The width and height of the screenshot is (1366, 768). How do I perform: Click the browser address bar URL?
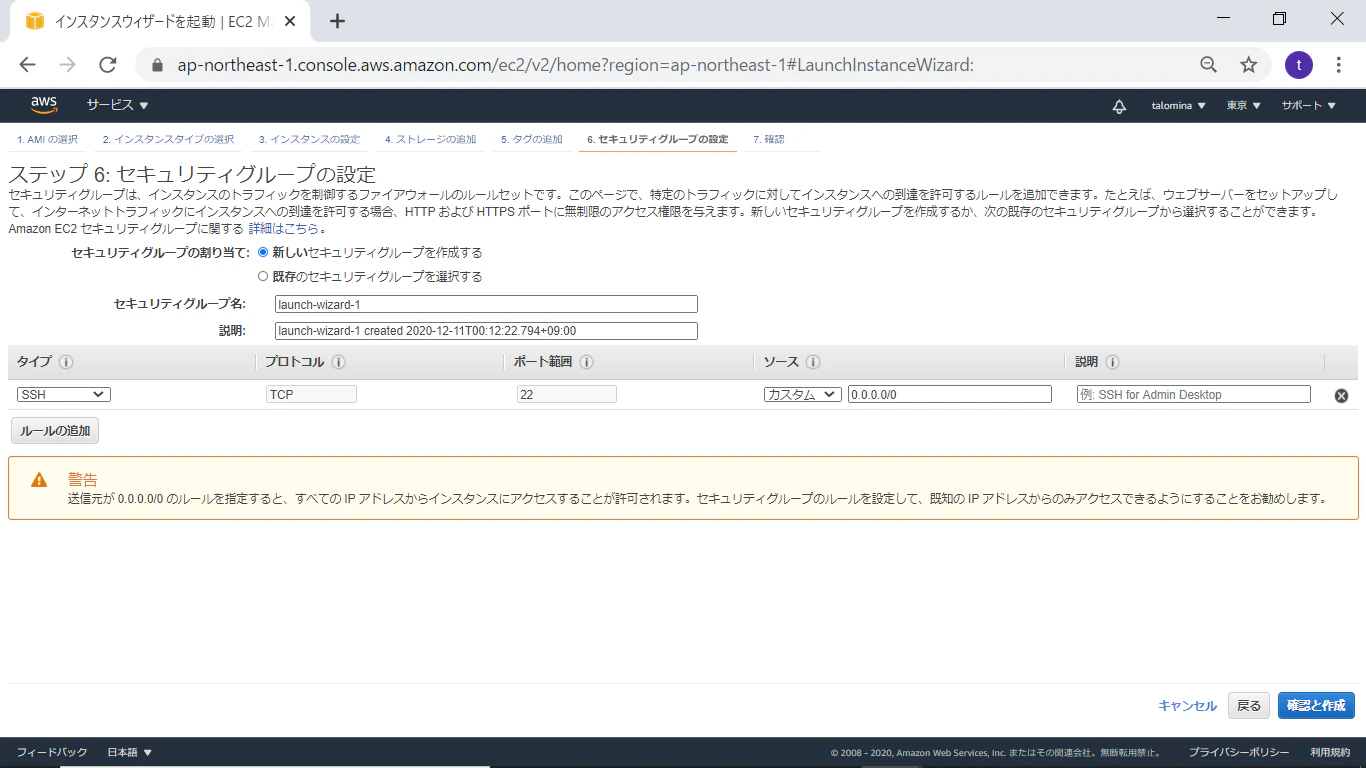click(575, 65)
